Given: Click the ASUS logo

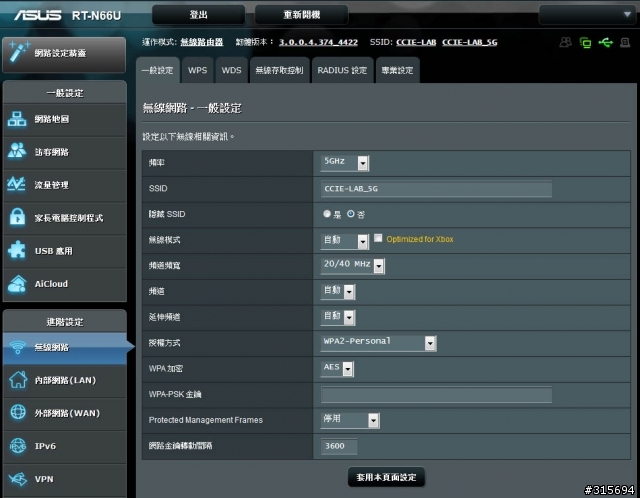Looking at the screenshot, I should [x=38, y=15].
